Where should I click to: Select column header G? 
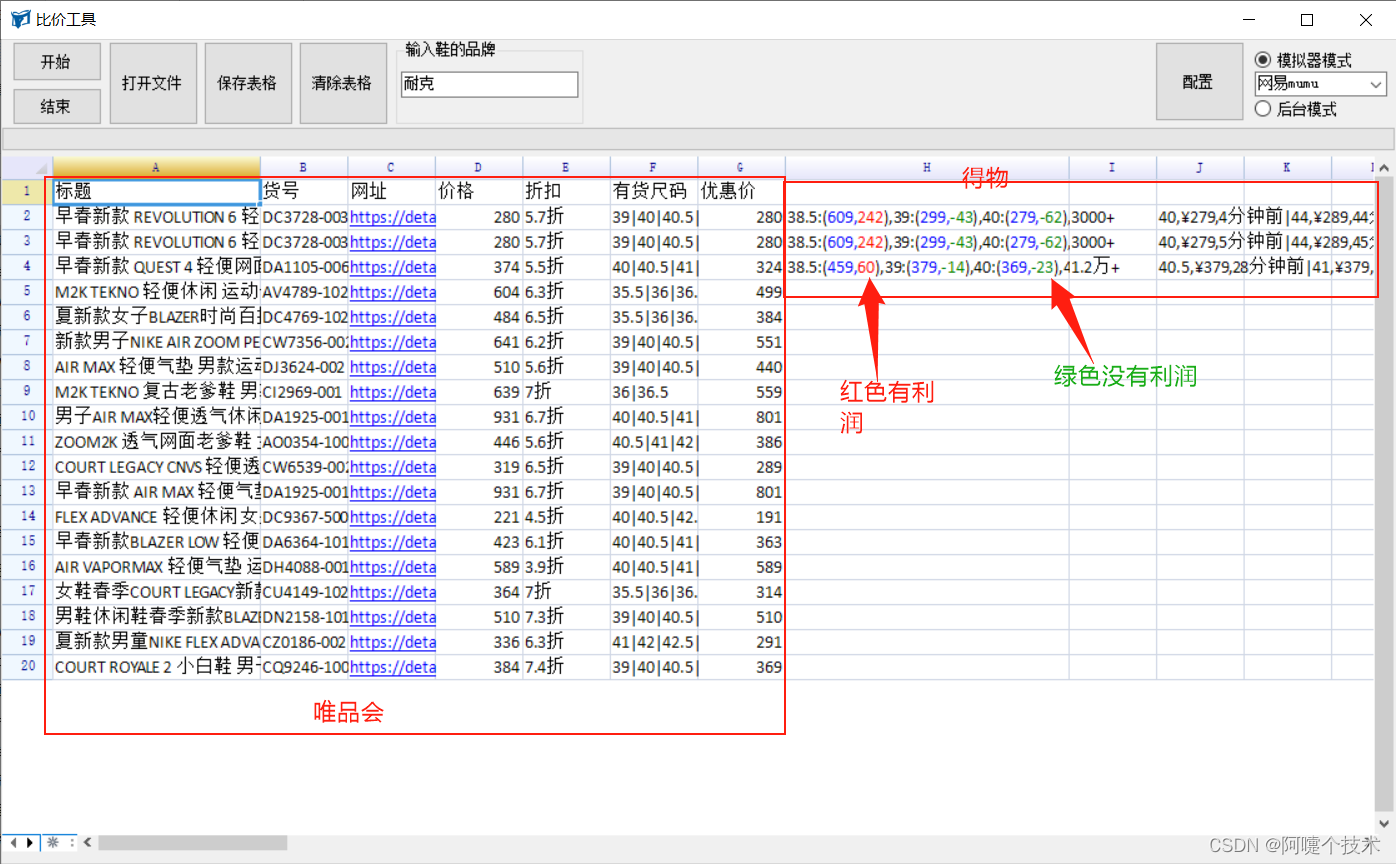[741, 167]
